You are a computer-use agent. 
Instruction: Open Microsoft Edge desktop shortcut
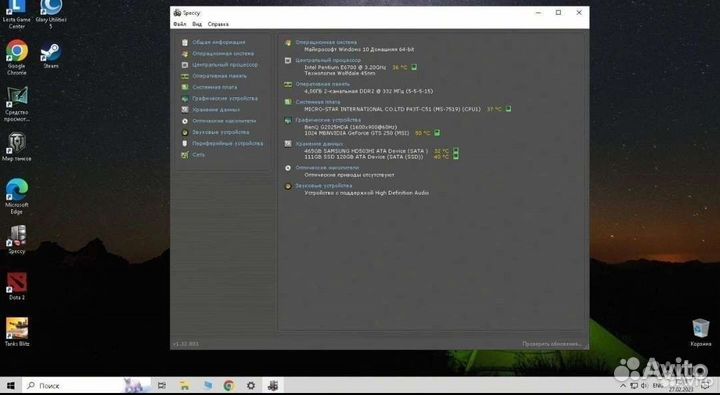click(x=17, y=196)
